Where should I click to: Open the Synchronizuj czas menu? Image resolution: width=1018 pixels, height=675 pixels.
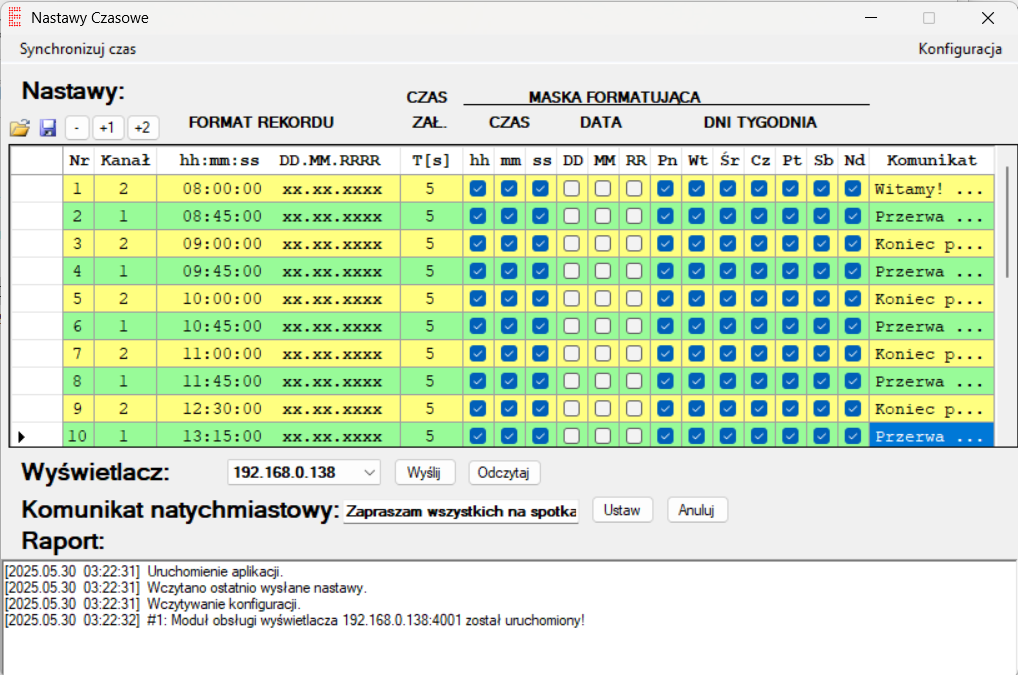[x=78, y=49]
